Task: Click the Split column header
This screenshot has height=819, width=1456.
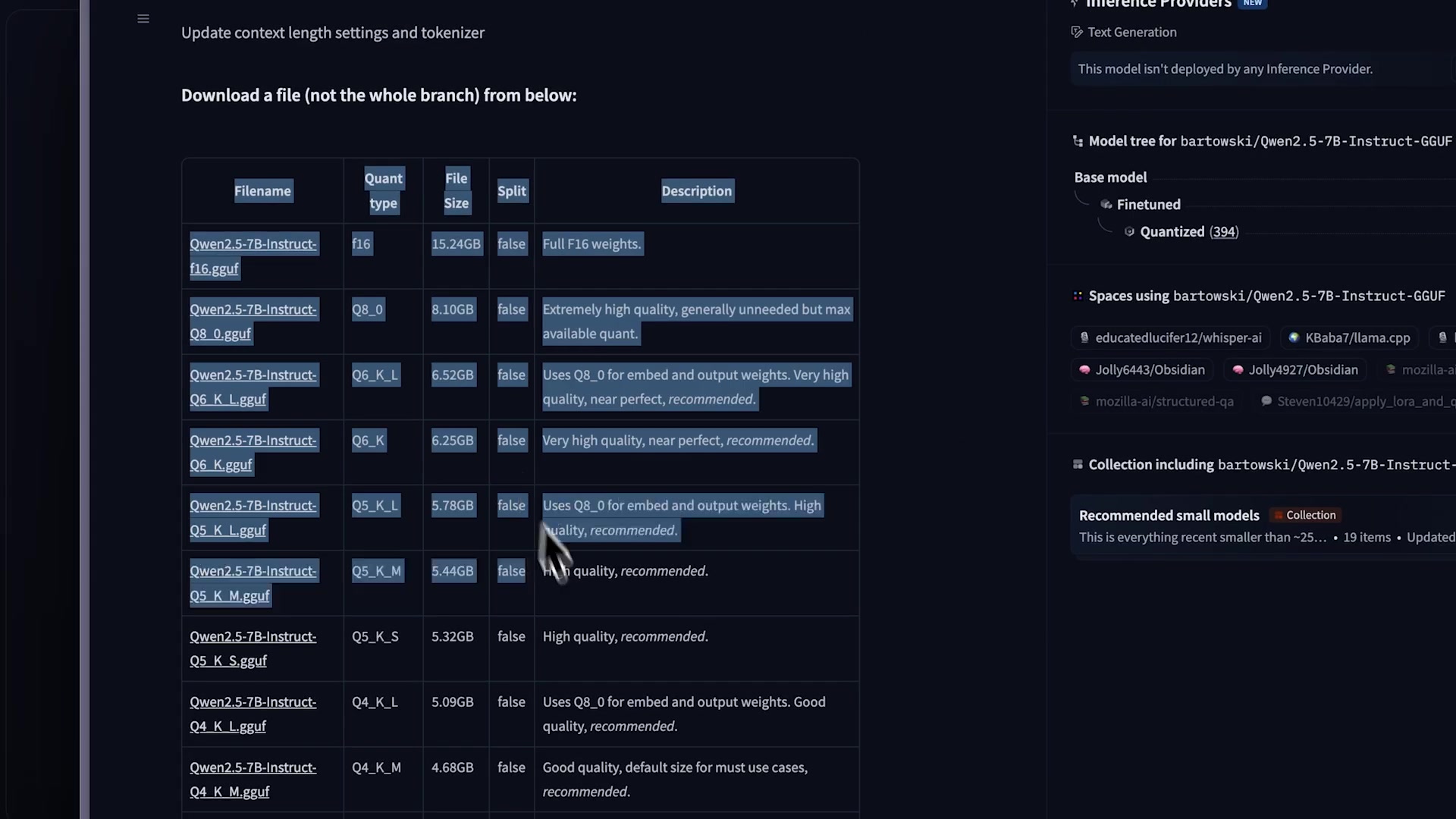Action: [x=512, y=191]
